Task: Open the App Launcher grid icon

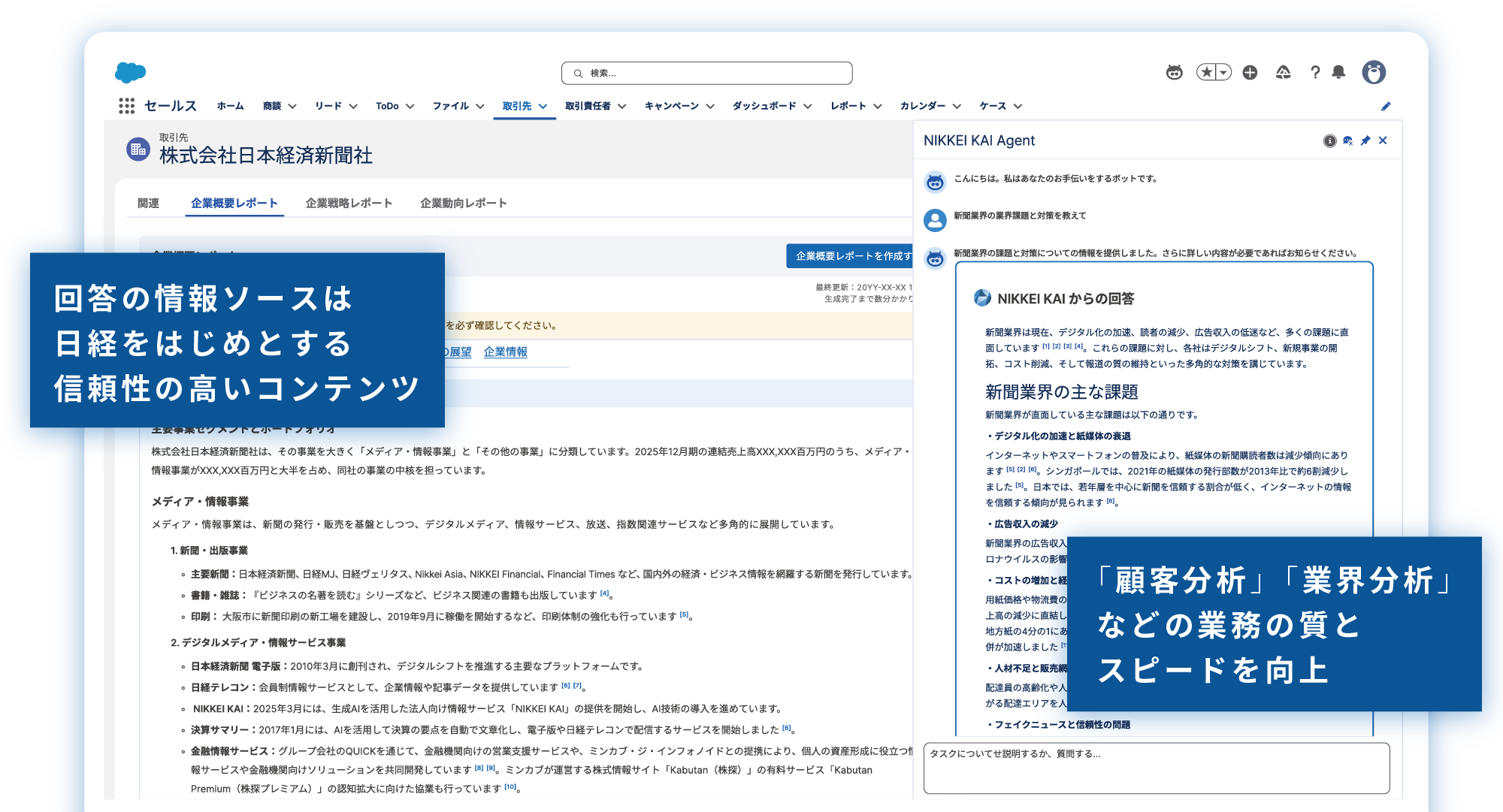Action: [126, 106]
